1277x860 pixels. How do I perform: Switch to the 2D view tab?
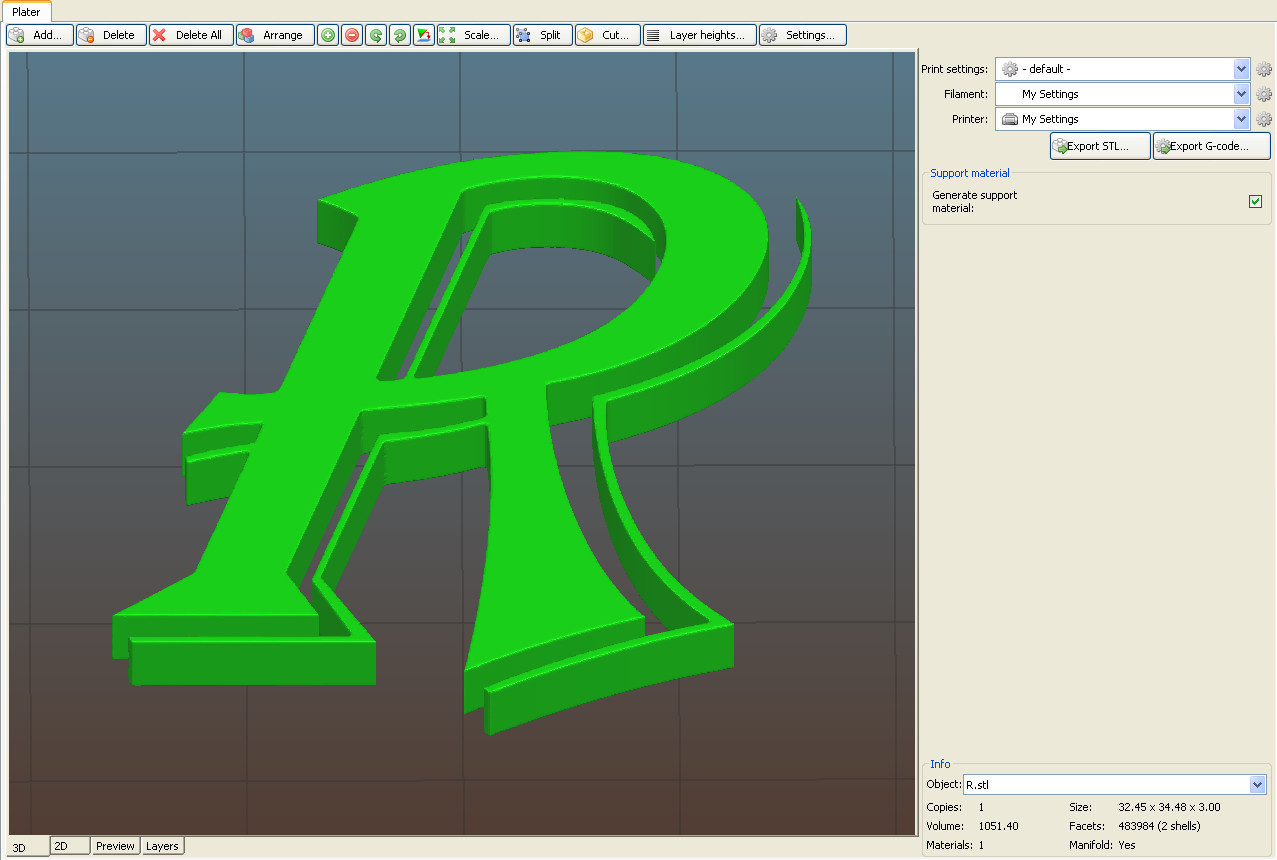click(x=69, y=846)
